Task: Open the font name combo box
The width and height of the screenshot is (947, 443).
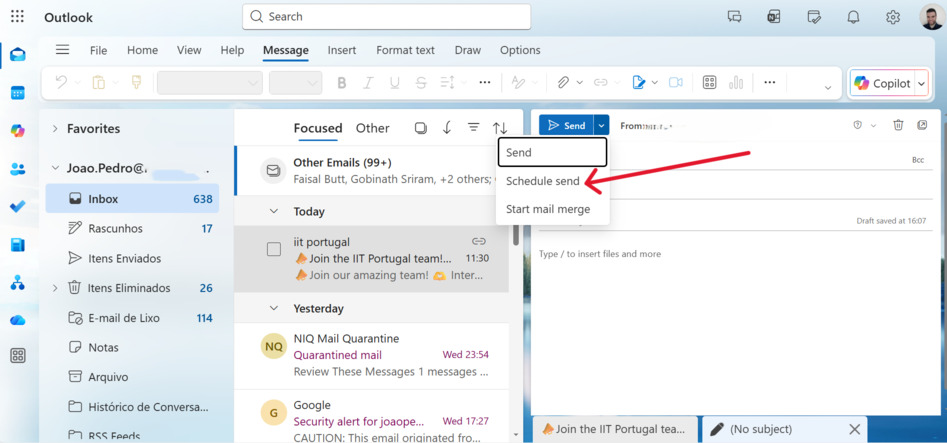Action: click(210, 83)
